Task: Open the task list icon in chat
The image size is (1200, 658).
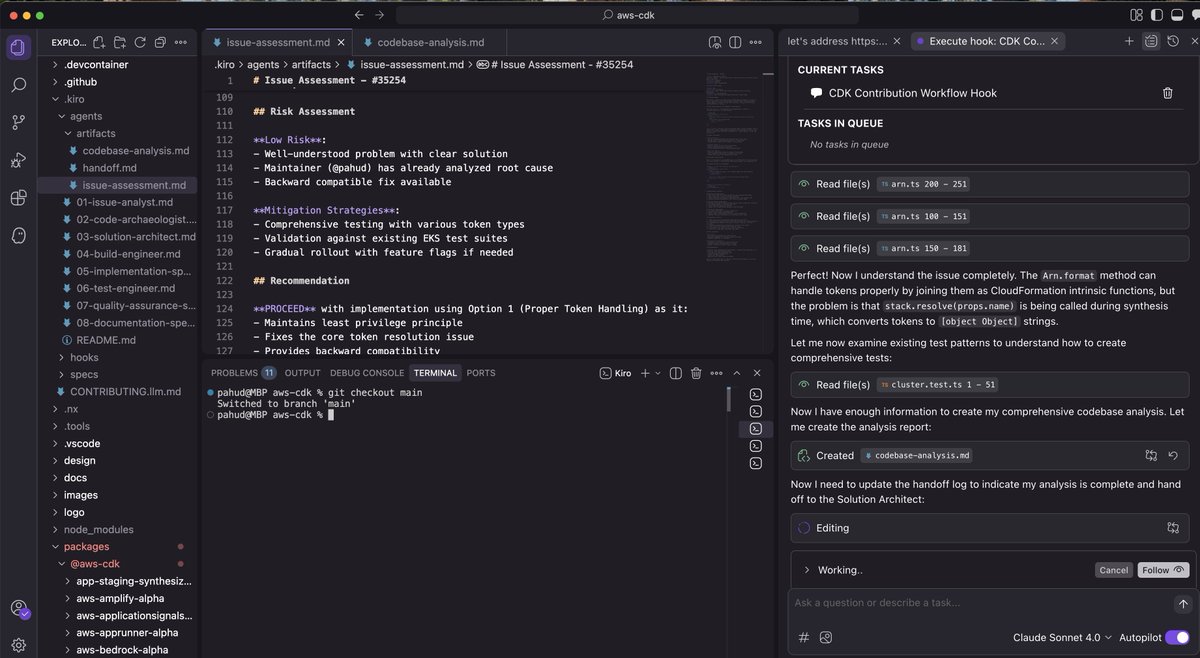Action: click(1151, 41)
